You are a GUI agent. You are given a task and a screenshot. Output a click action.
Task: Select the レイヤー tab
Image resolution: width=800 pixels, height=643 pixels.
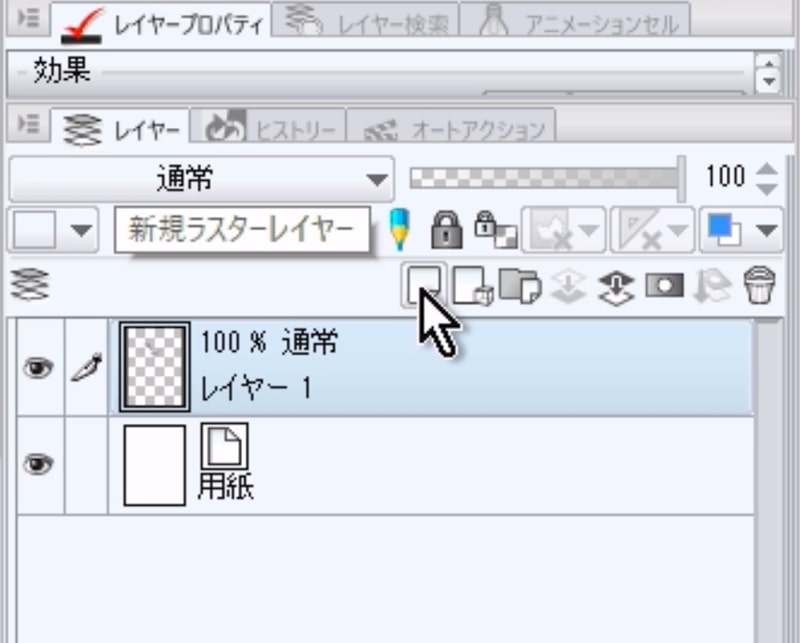[x=120, y=126]
